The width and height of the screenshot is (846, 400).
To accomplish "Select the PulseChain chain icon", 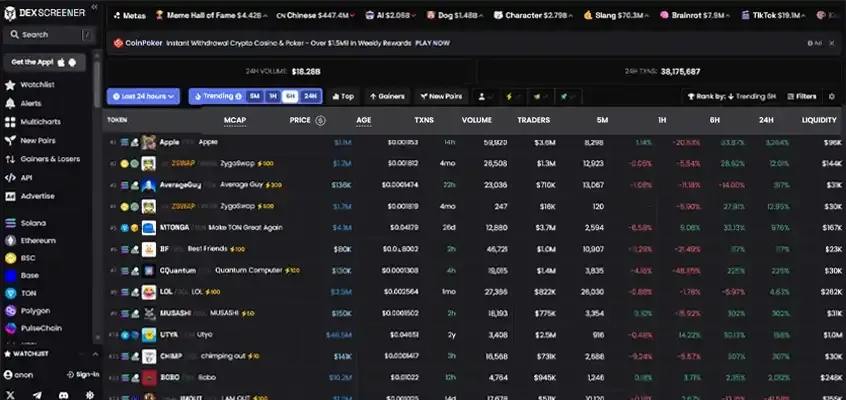I will pos(11,328).
